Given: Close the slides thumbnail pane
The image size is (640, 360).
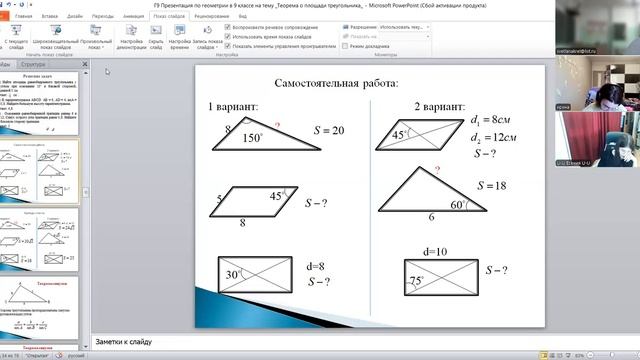Looking at the screenshot, I should pos(84,64).
